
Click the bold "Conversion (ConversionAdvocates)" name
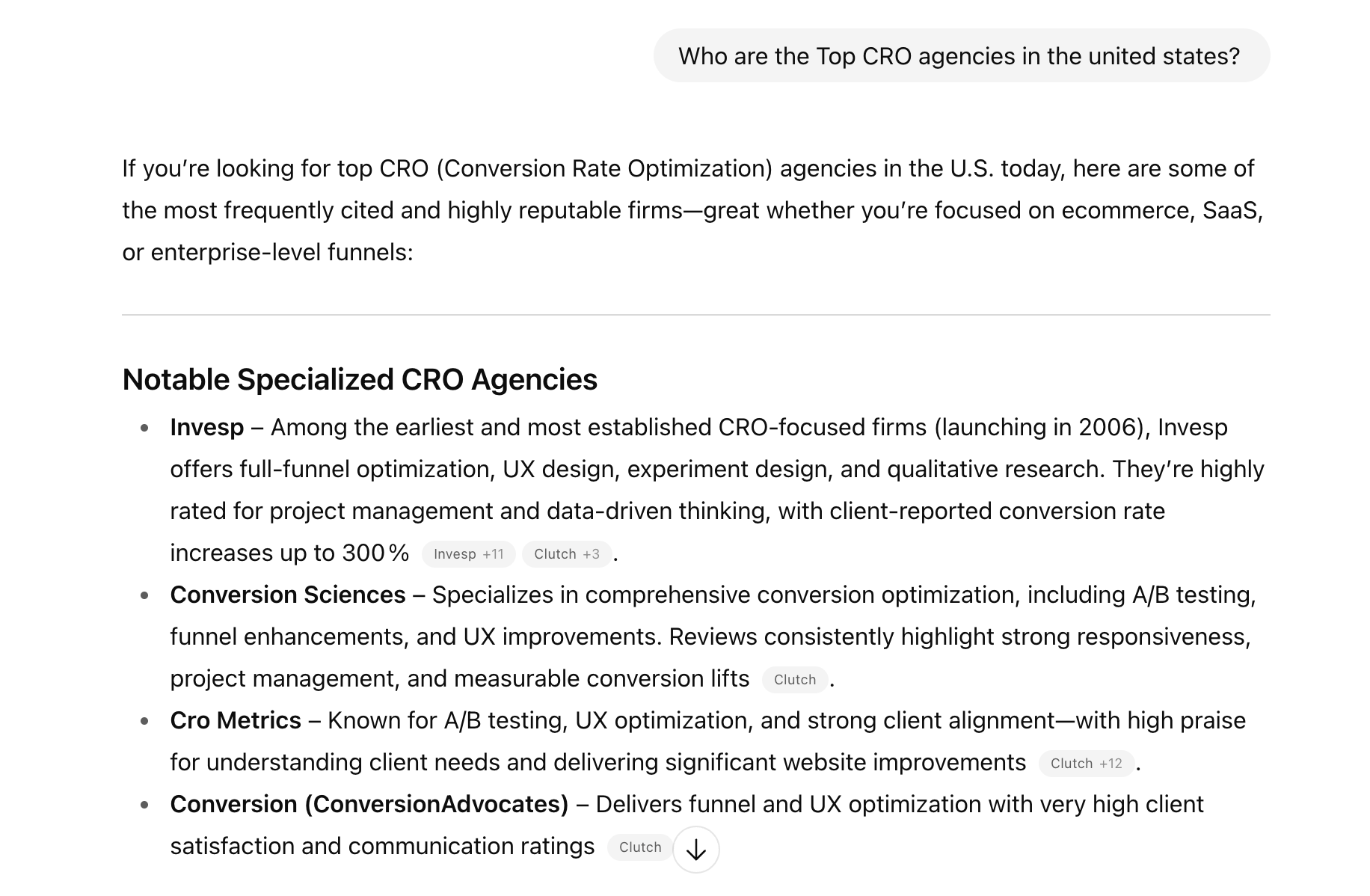click(x=369, y=804)
